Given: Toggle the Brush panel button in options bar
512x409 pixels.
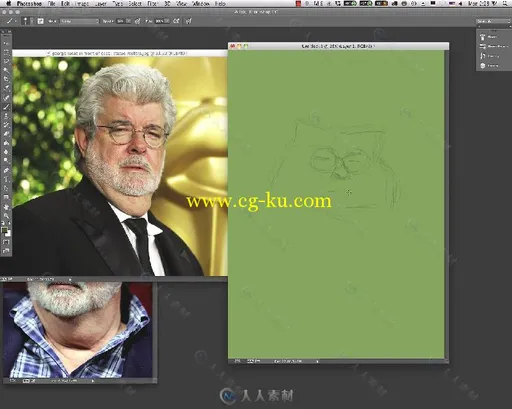Looking at the screenshot, I should point(40,21).
